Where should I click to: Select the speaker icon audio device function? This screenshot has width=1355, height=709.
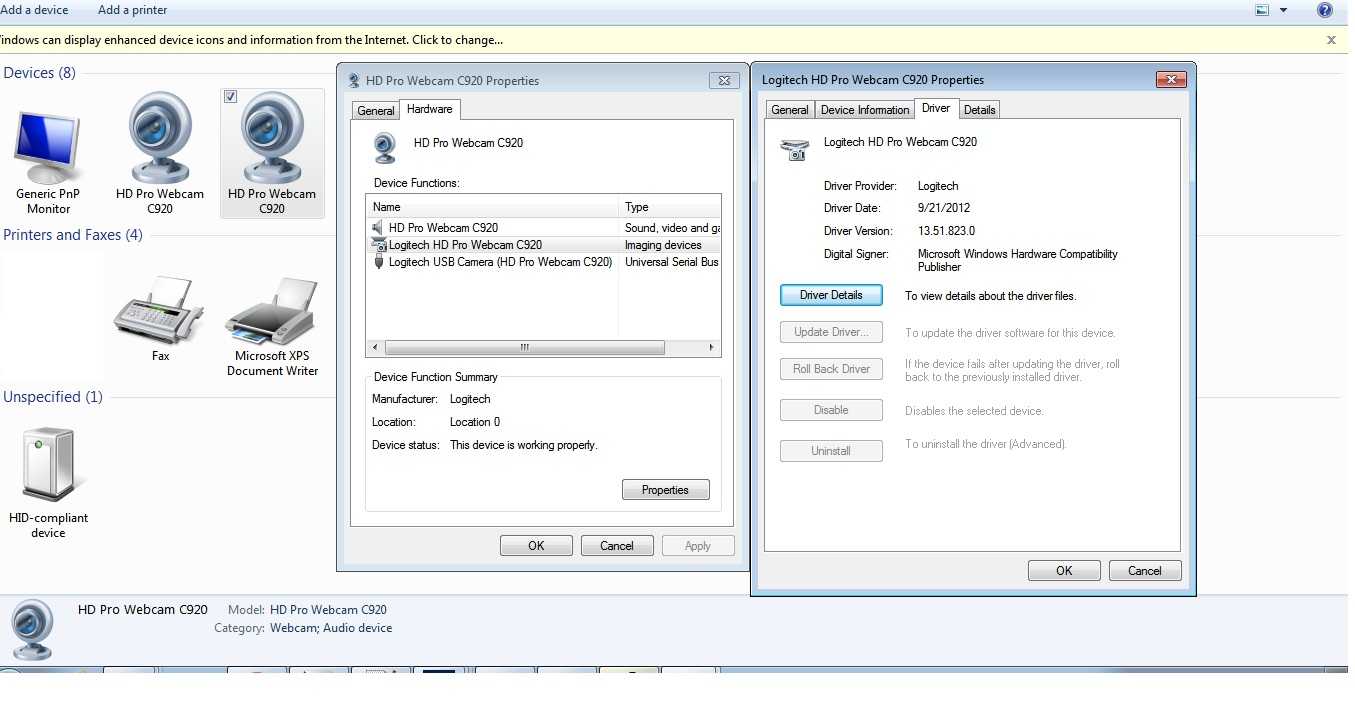pyautogui.click(x=377, y=228)
